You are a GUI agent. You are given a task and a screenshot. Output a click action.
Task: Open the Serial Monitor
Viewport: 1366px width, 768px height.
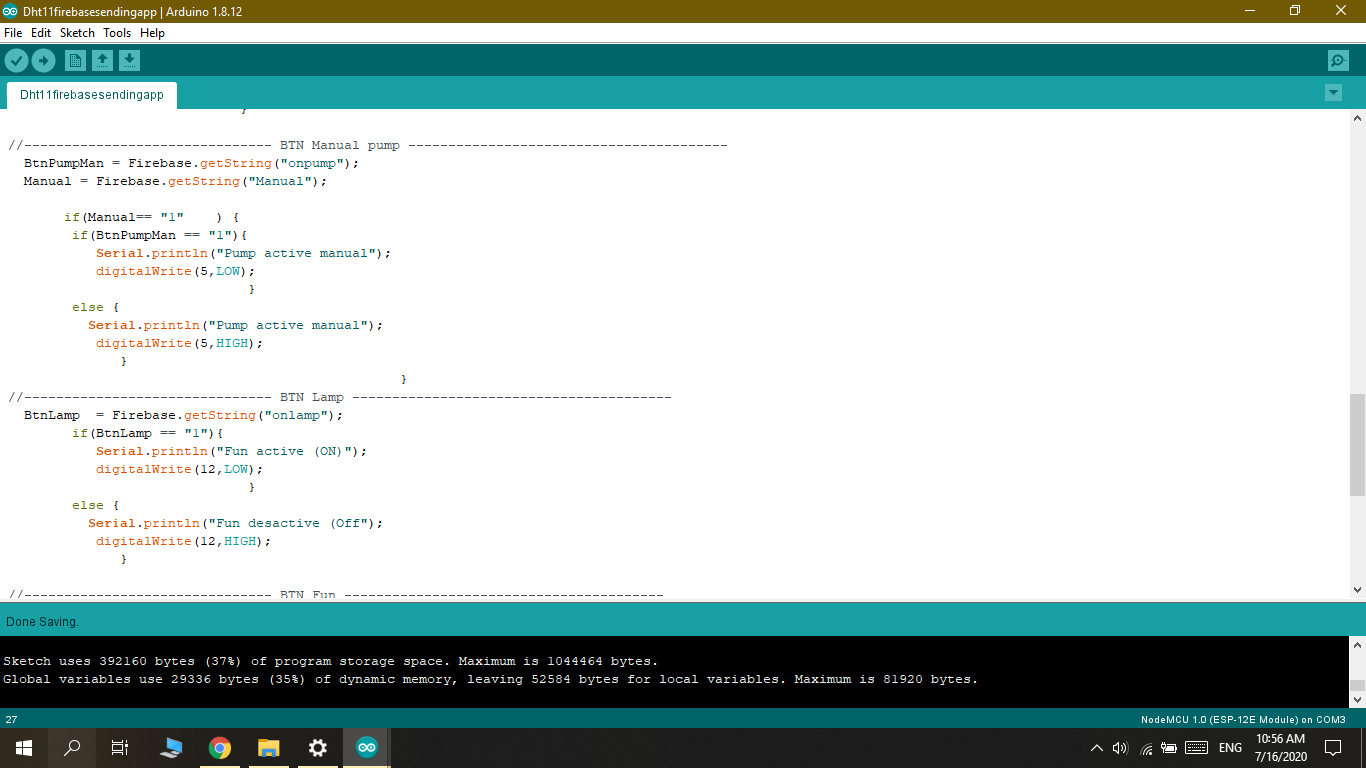1337,60
